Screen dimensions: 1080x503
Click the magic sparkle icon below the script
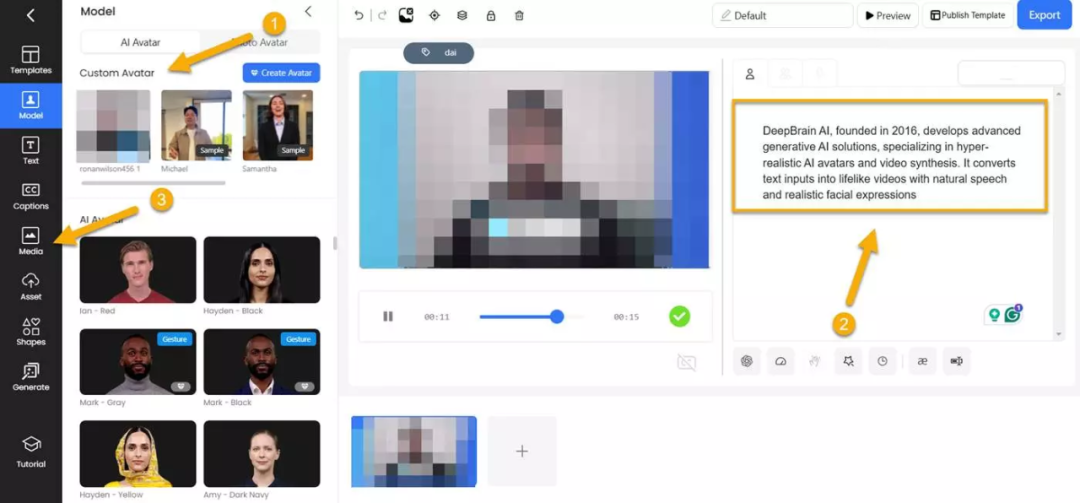click(x=849, y=361)
